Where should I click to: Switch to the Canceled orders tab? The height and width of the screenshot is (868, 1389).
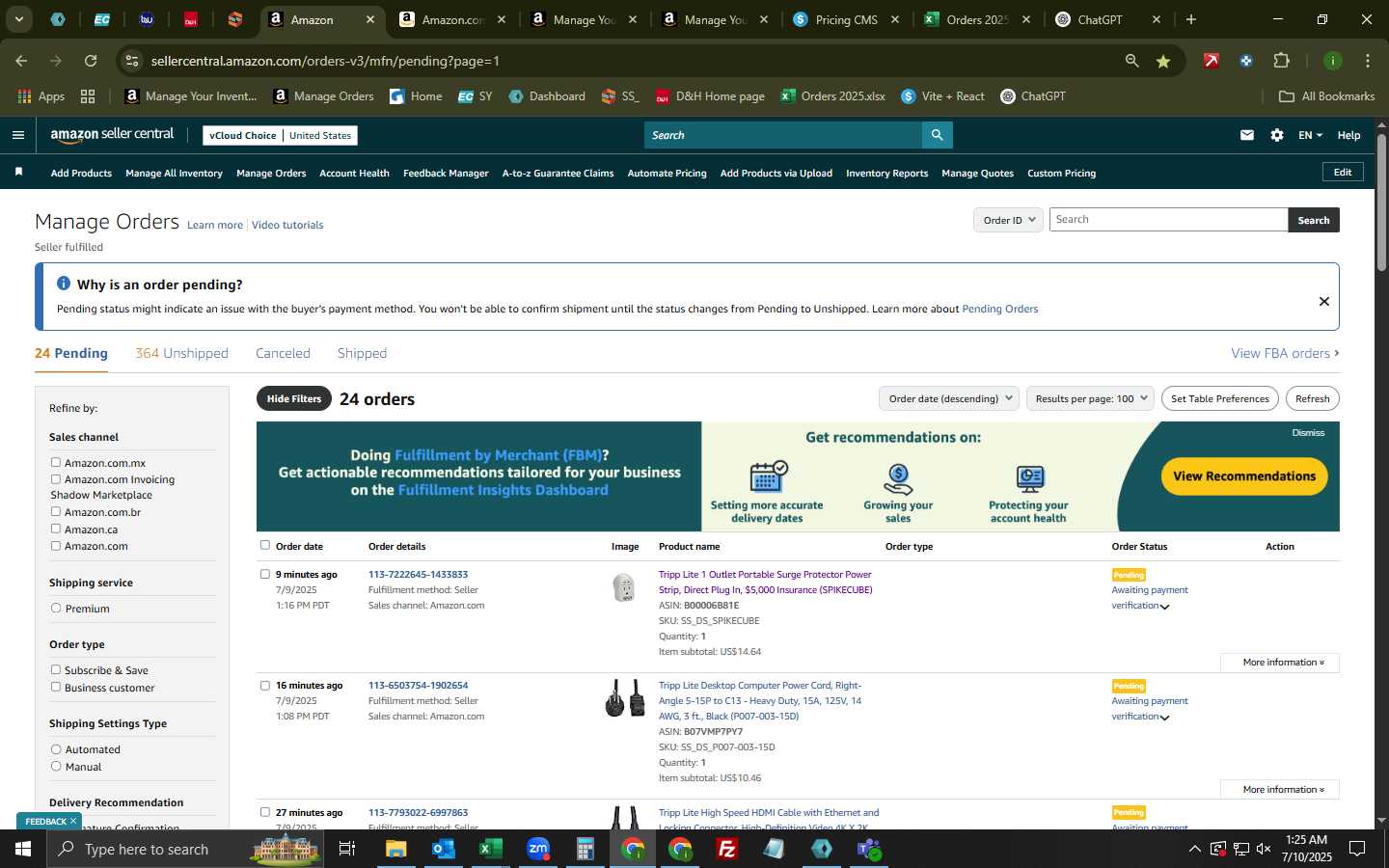[x=283, y=353]
